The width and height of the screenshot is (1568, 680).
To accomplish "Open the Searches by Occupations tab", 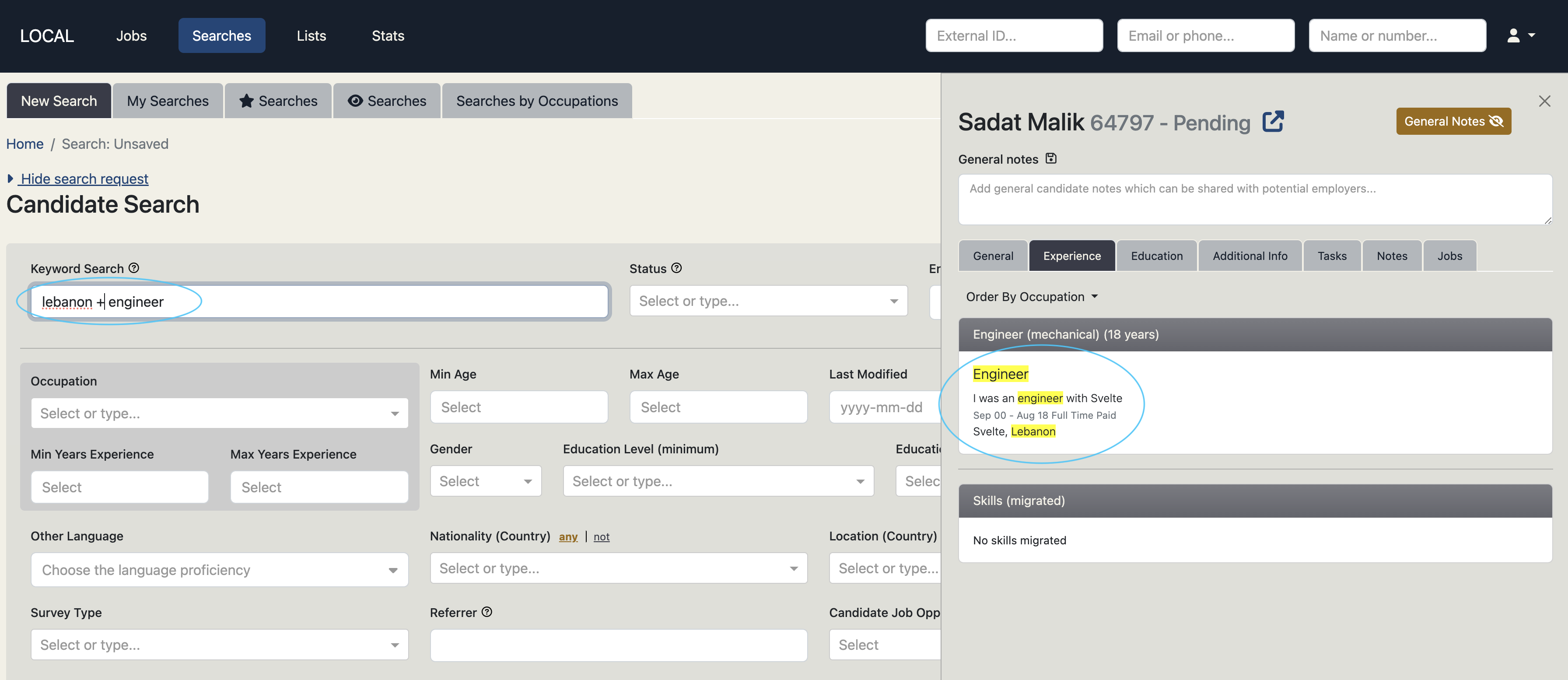I will pos(536,101).
